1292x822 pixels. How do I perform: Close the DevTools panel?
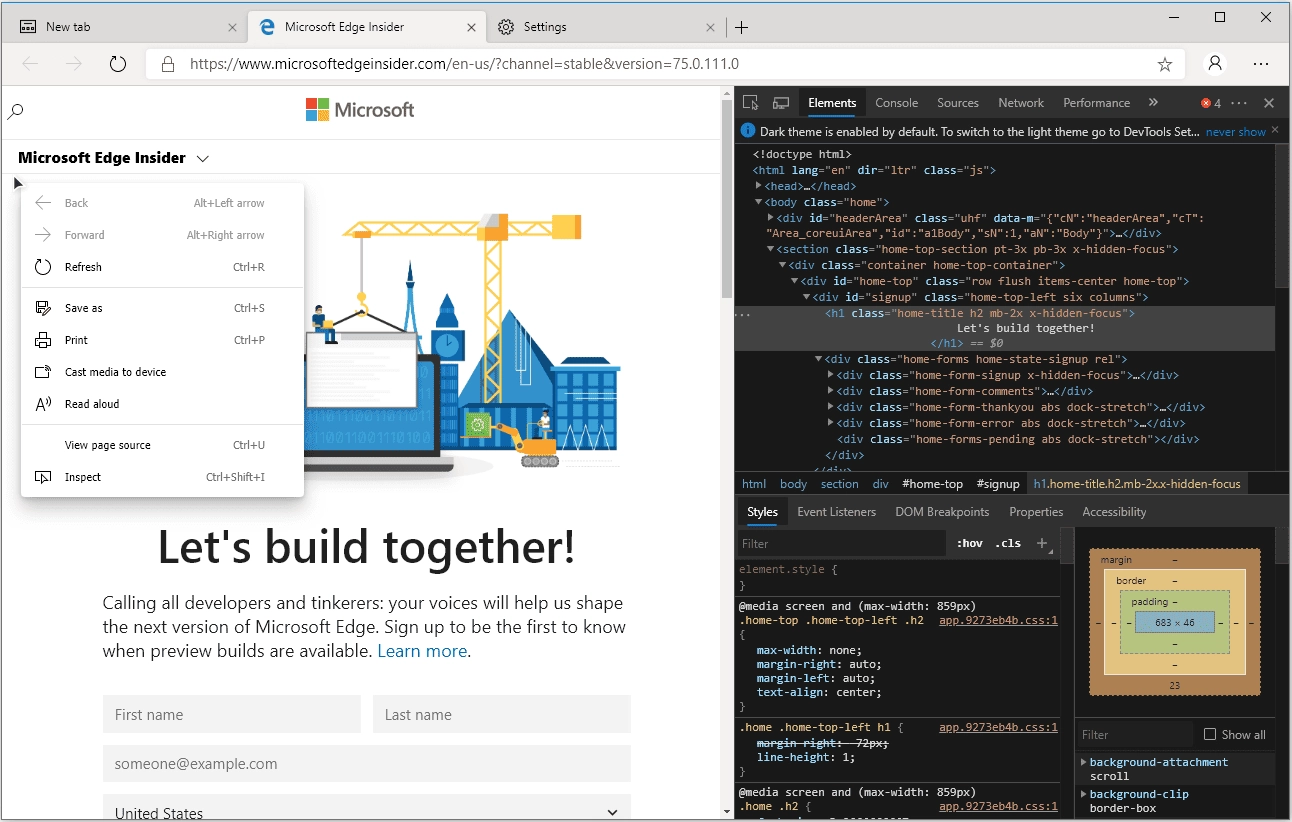click(x=1269, y=103)
